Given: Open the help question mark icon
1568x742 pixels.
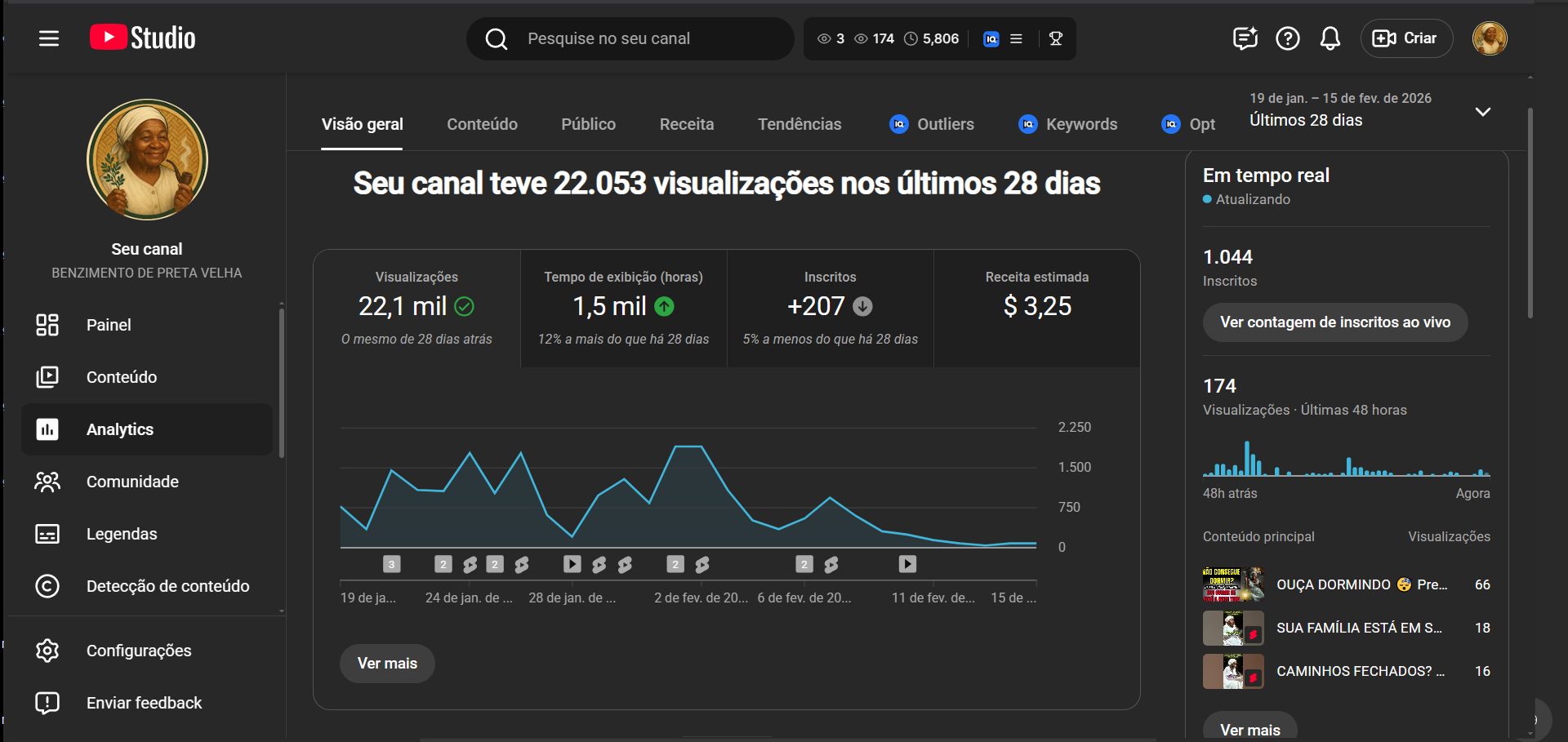Looking at the screenshot, I should (x=1287, y=38).
